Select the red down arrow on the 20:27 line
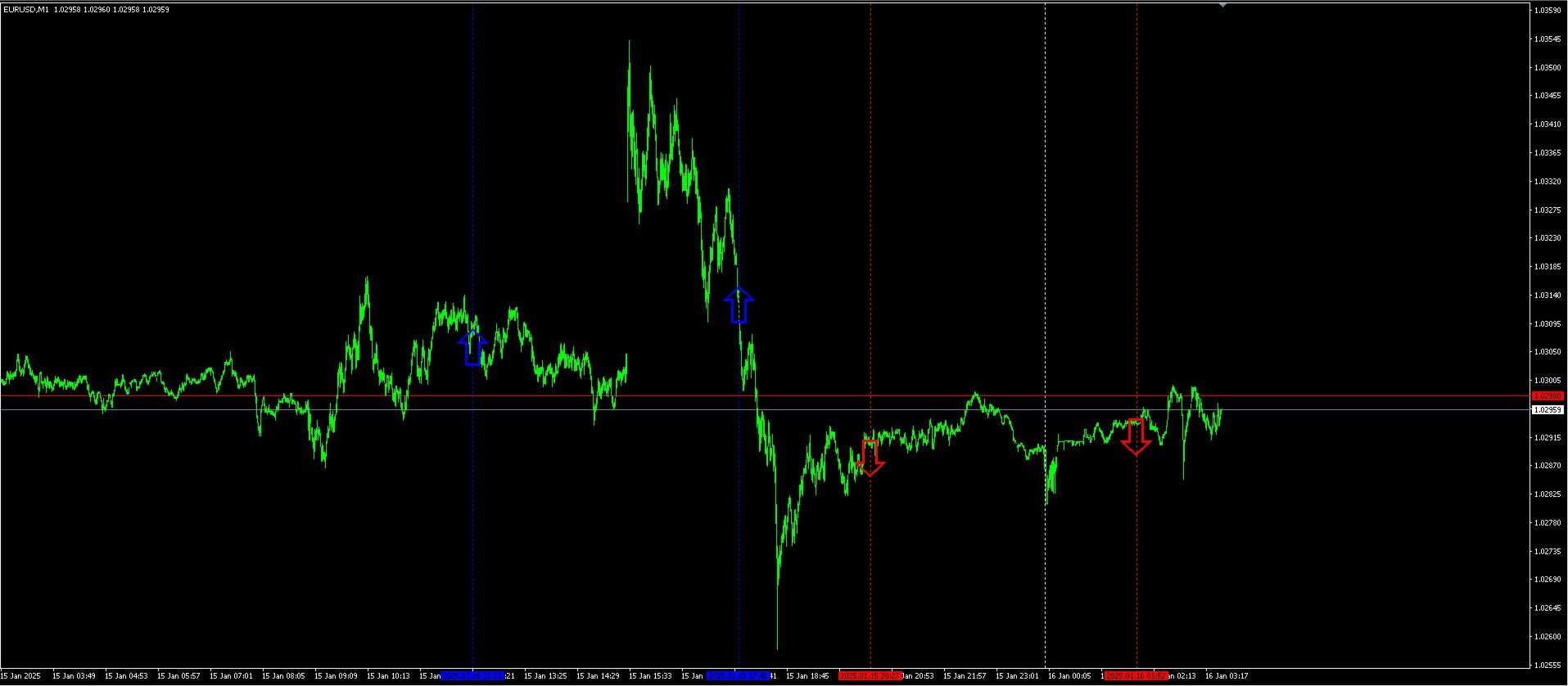 pyautogui.click(x=870, y=458)
